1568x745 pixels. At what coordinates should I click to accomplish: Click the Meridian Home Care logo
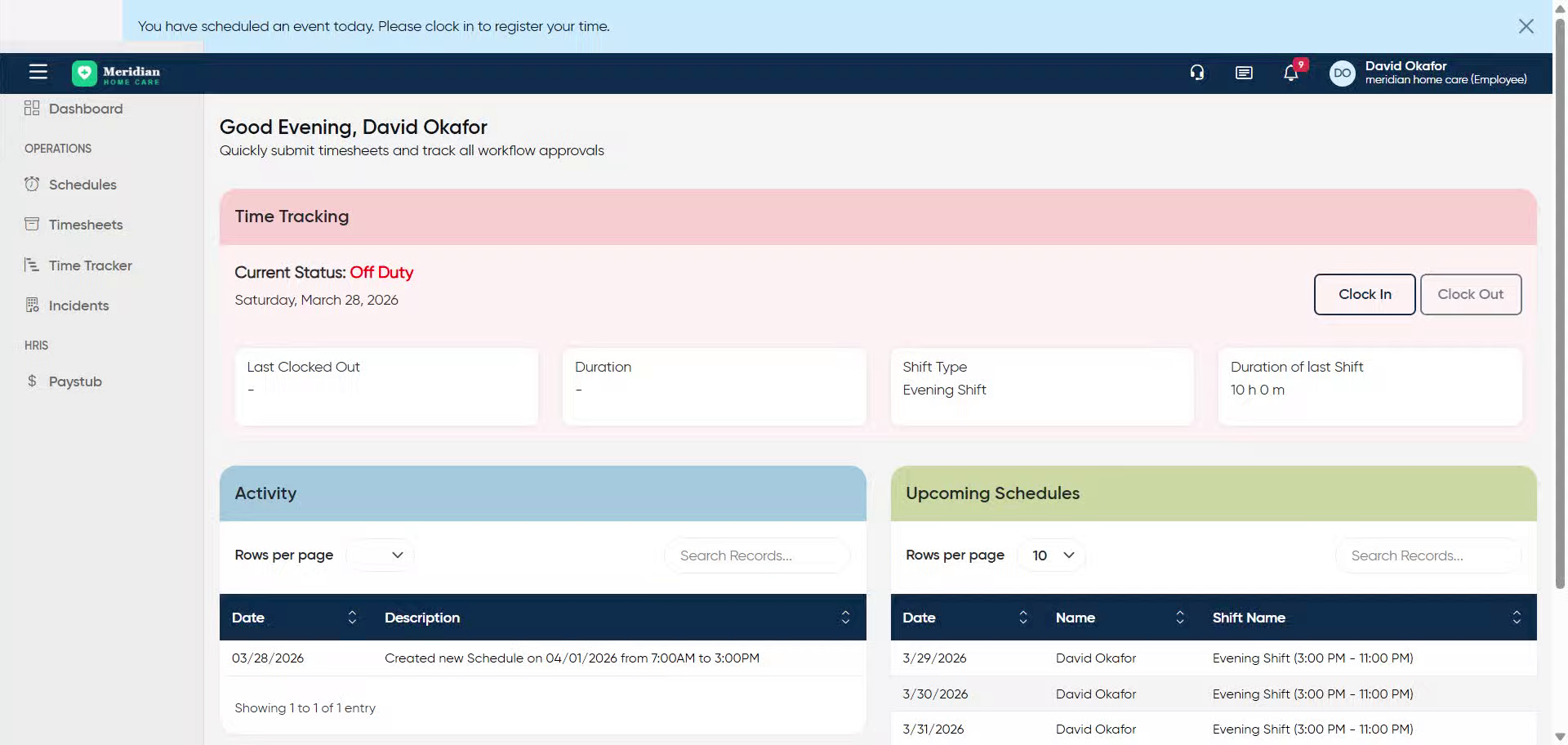(x=116, y=74)
